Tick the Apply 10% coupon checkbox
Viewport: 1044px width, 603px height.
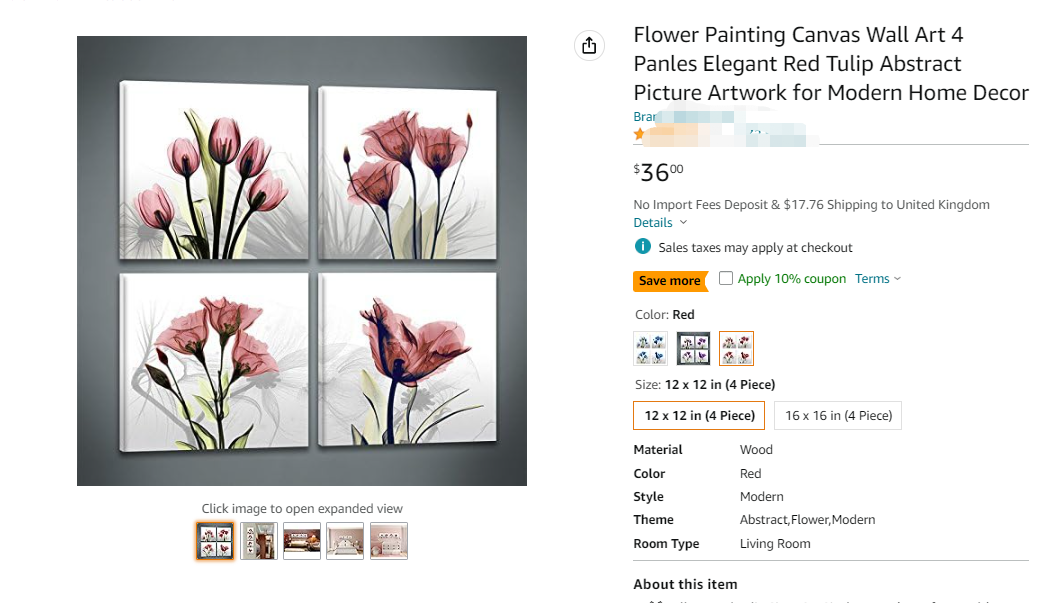point(726,278)
